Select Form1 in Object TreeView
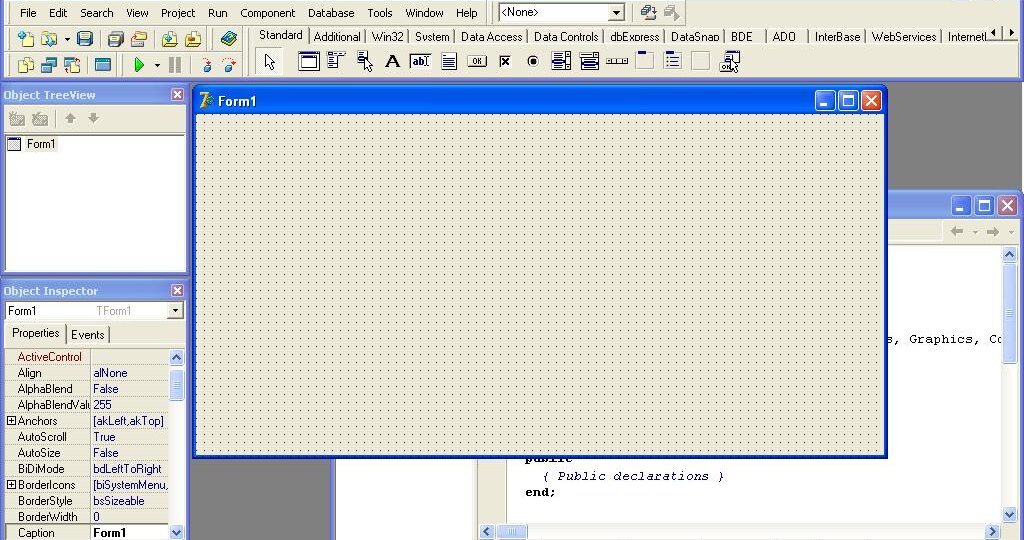The width and height of the screenshot is (1024, 540). (x=40, y=144)
